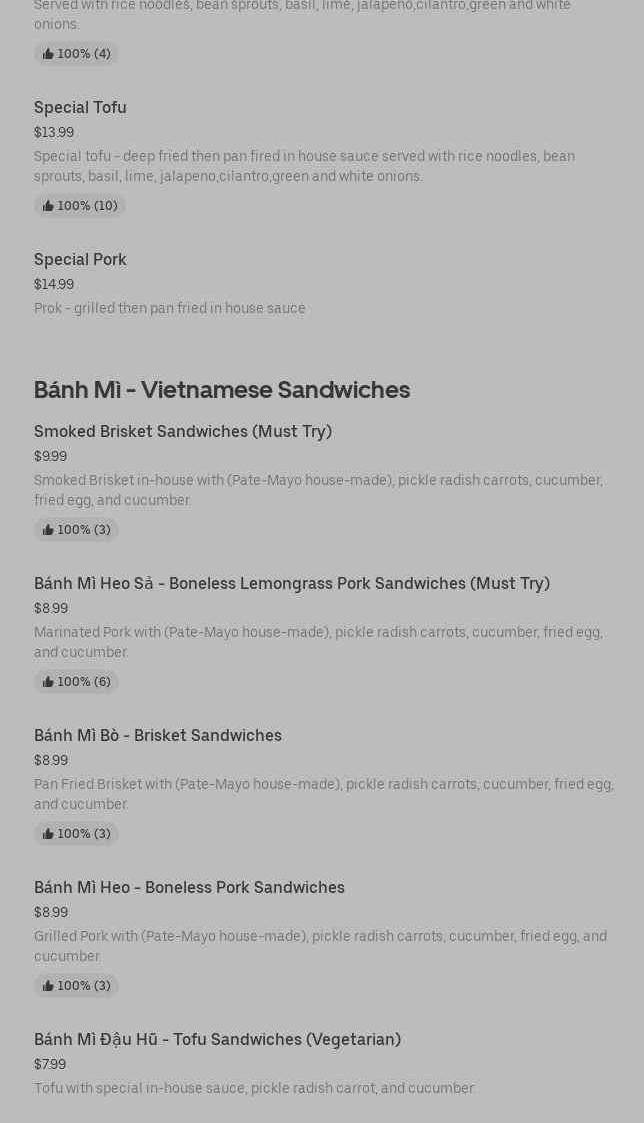Click the Bánh Mì Vietnamese Sandwiches heading
644x1123 pixels.
[222, 390]
